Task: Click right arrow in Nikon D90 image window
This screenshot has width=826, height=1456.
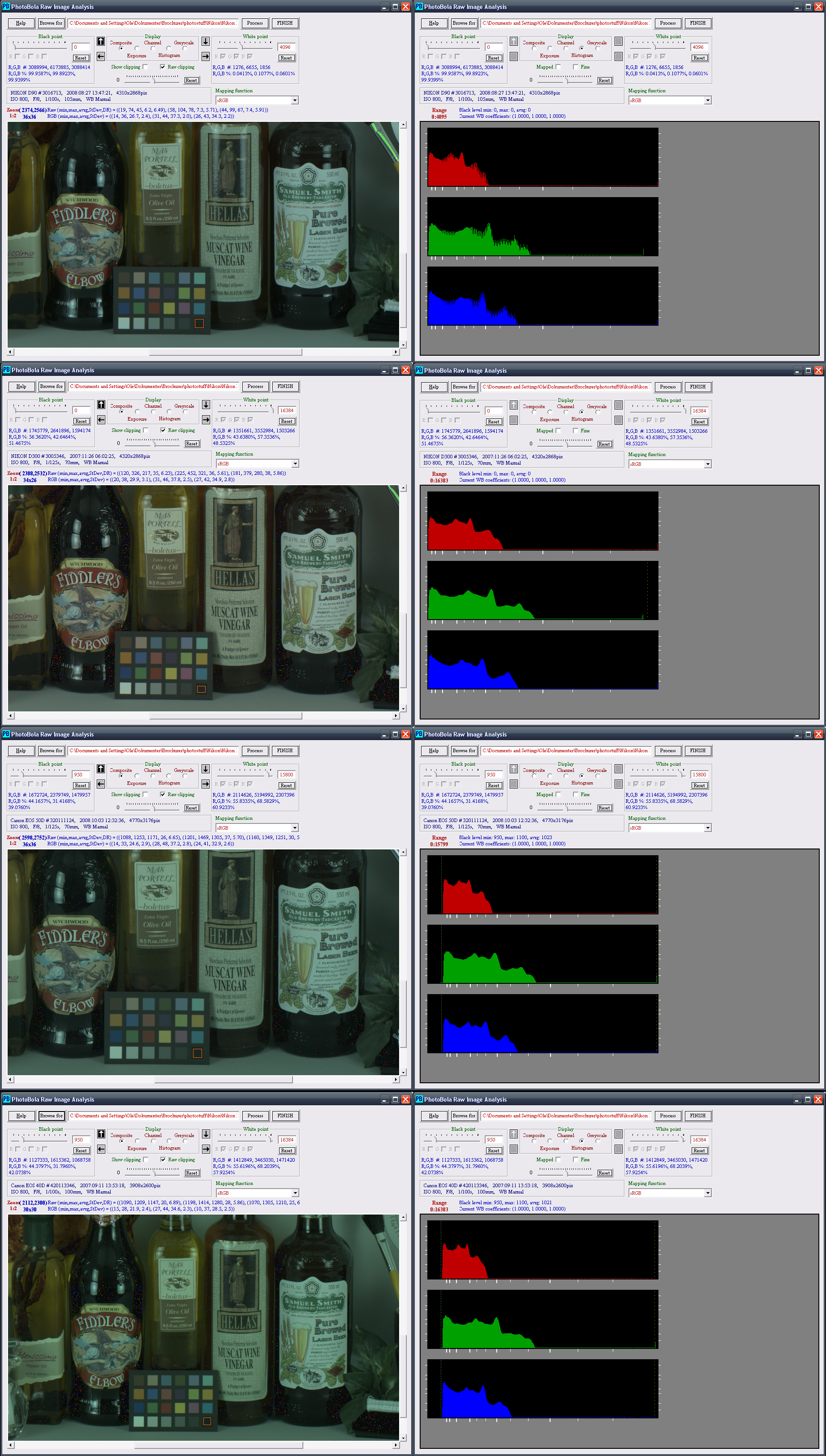Action: click(205, 56)
